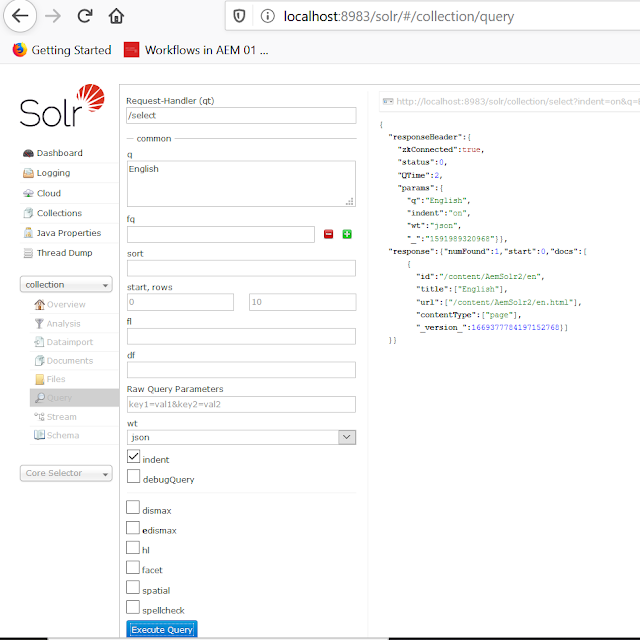The image size is (640, 640).
Task: Reload the page with the refresh icon
Action: (x=84, y=16)
